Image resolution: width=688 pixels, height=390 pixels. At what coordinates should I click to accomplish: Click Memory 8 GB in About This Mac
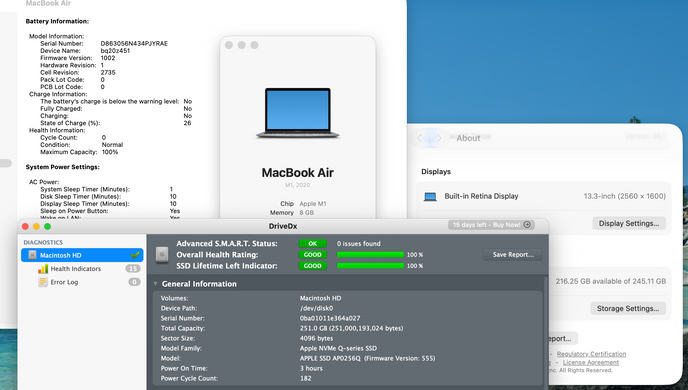click(292, 212)
